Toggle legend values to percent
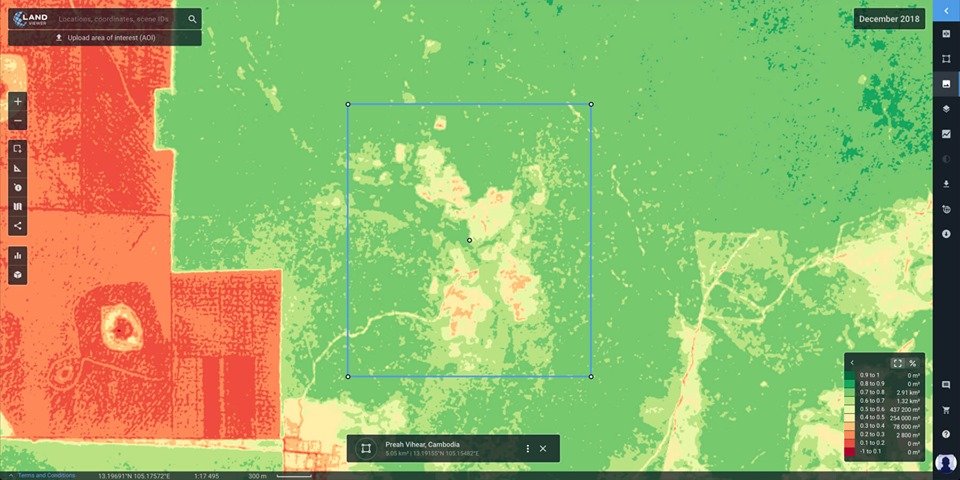 [912, 363]
